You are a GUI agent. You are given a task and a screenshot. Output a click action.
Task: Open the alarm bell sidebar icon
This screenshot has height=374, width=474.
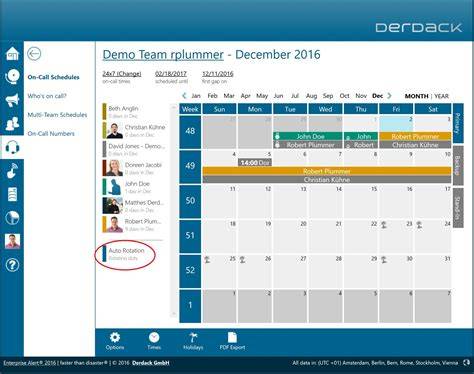pos(12,76)
